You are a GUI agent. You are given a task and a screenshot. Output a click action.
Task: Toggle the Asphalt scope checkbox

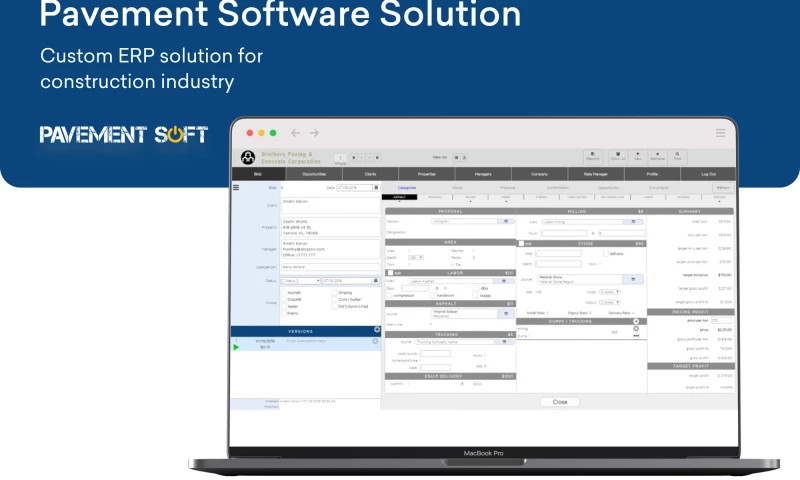point(284,293)
